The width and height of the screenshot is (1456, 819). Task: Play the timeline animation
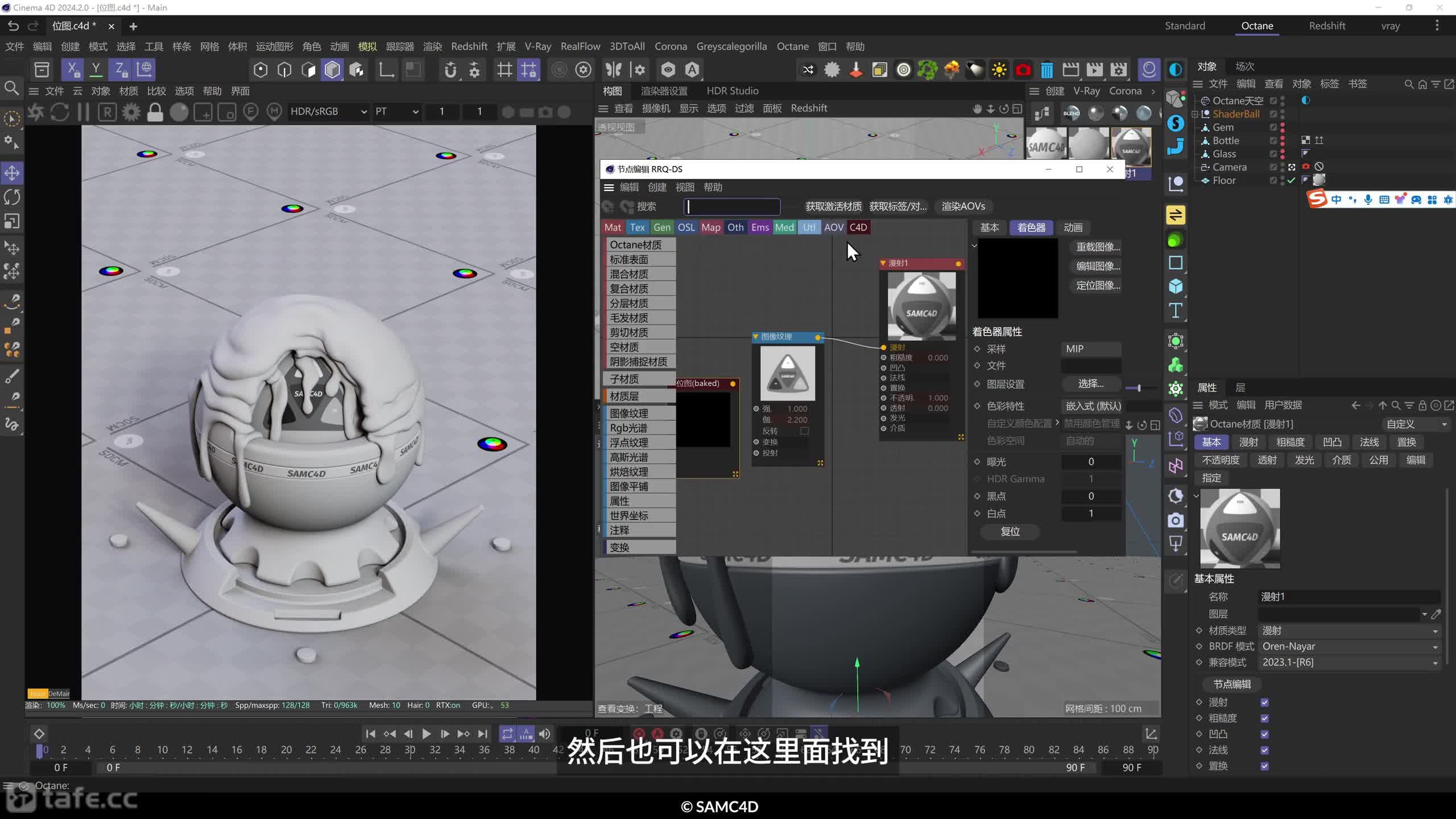pyautogui.click(x=427, y=734)
